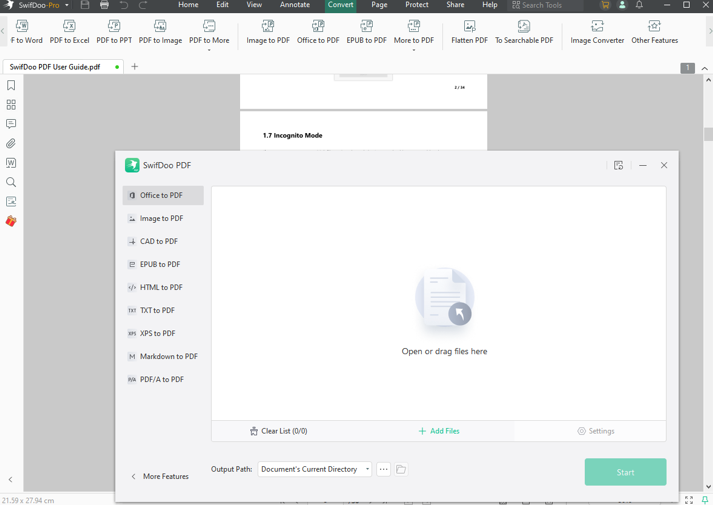The image size is (713, 505).
Task: Open the dialog Settings button
Action: click(x=596, y=431)
